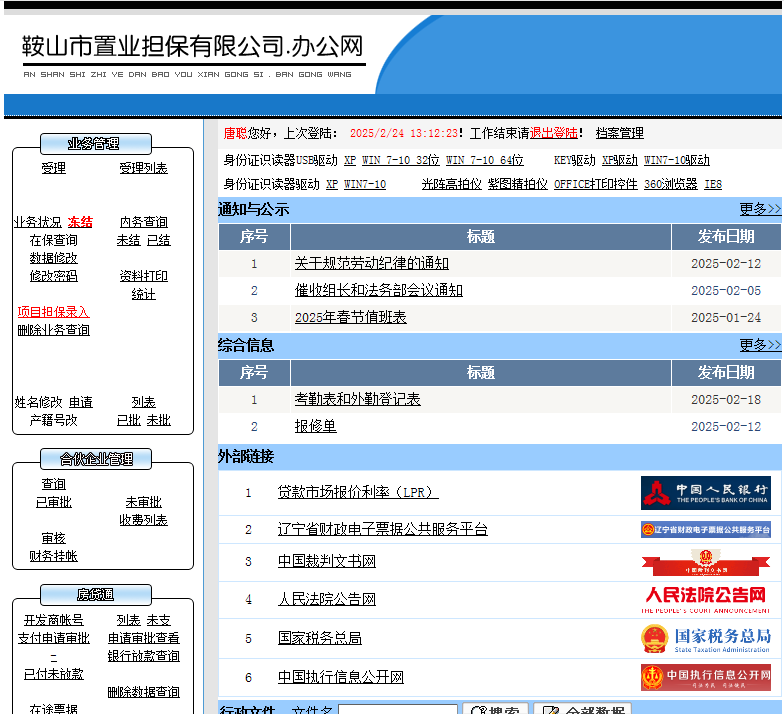Click the 国家税务总局 logo image
The width and height of the screenshot is (784, 714).
[x=706, y=638]
